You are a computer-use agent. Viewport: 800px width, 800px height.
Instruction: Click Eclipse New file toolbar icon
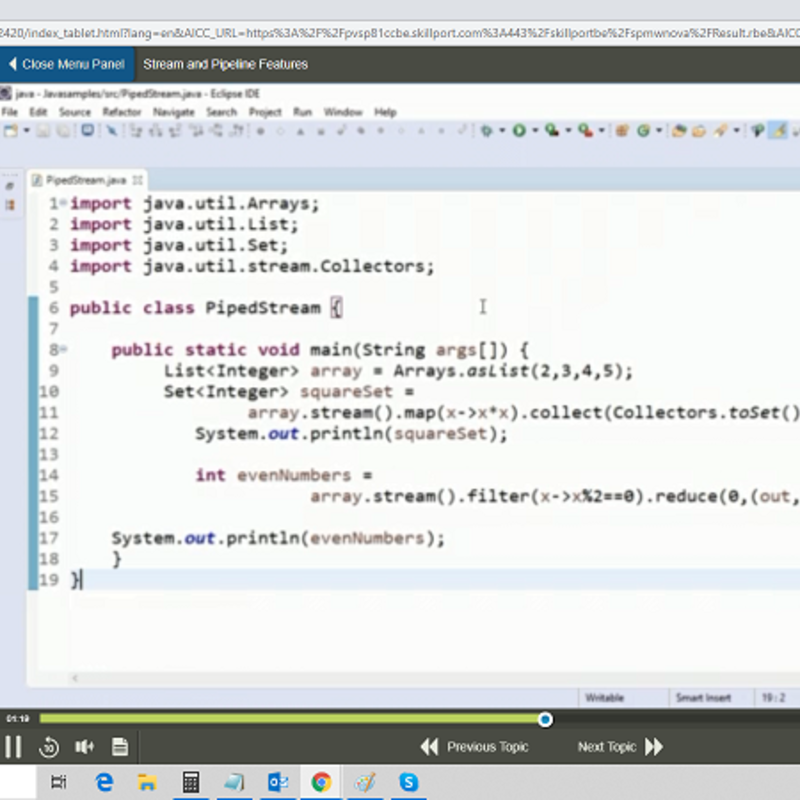coord(11,131)
